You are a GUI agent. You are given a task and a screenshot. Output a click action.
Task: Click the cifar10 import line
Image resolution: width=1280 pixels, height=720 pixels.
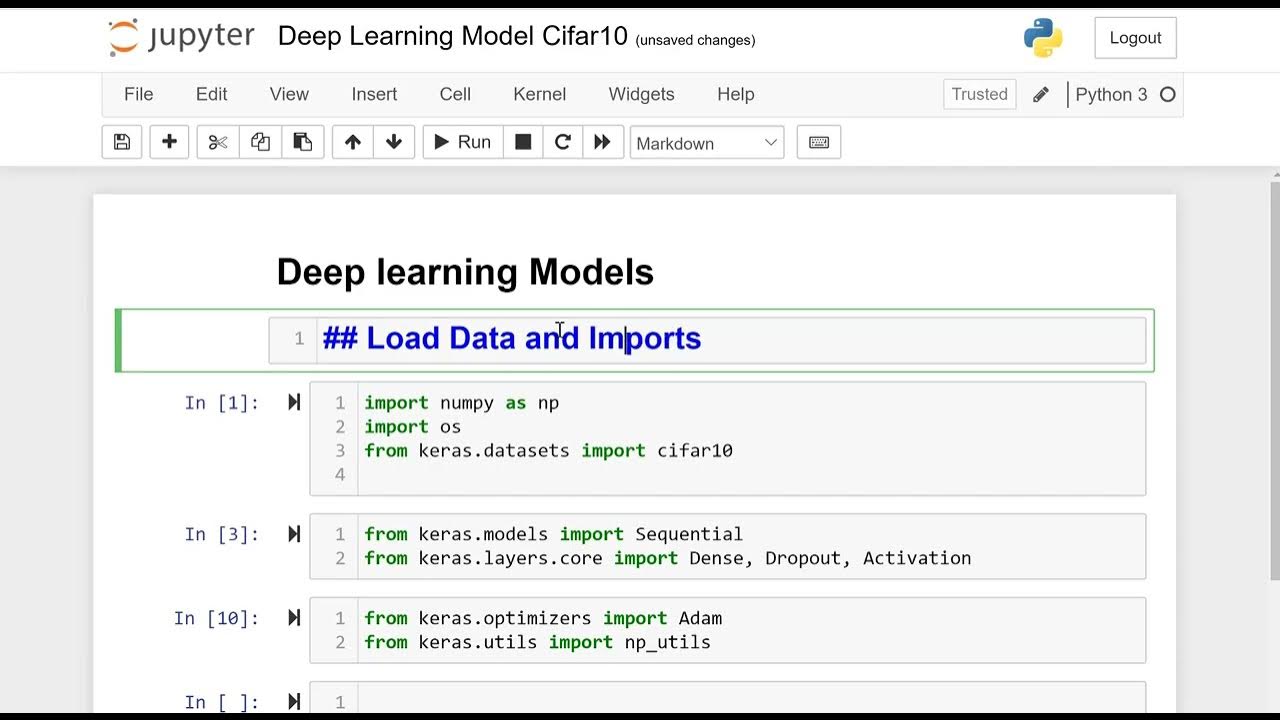[x=548, y=451]
